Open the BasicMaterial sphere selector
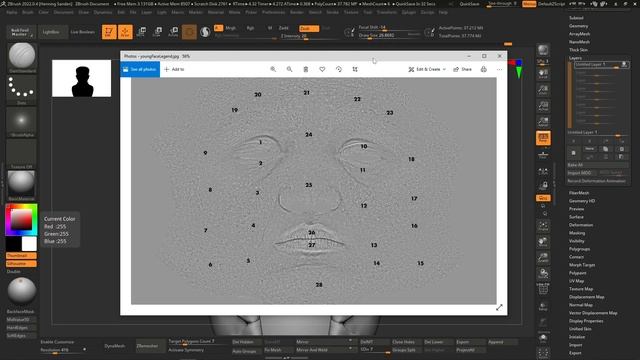This screenshot has height=360, width=640. pos(22,184)
